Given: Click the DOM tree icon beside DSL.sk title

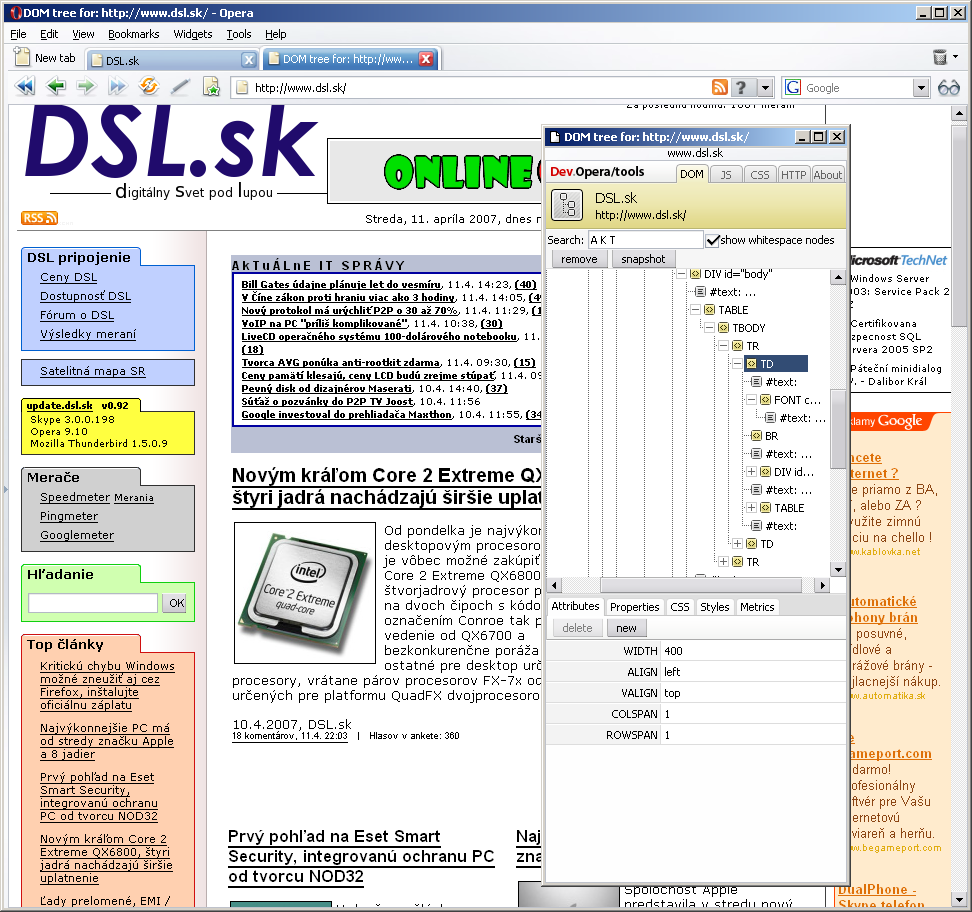Looking at the screenshot, I should (x=567, y=206).
